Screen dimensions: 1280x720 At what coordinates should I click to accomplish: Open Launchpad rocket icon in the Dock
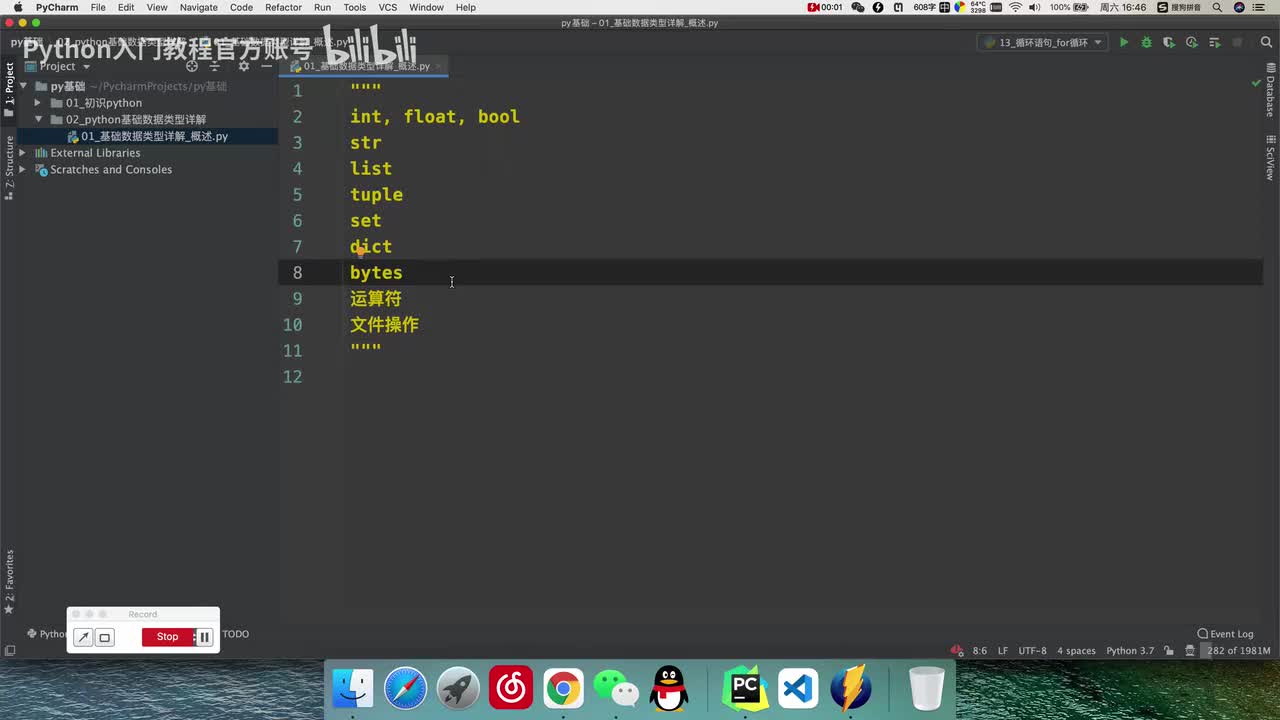point(458,689)
